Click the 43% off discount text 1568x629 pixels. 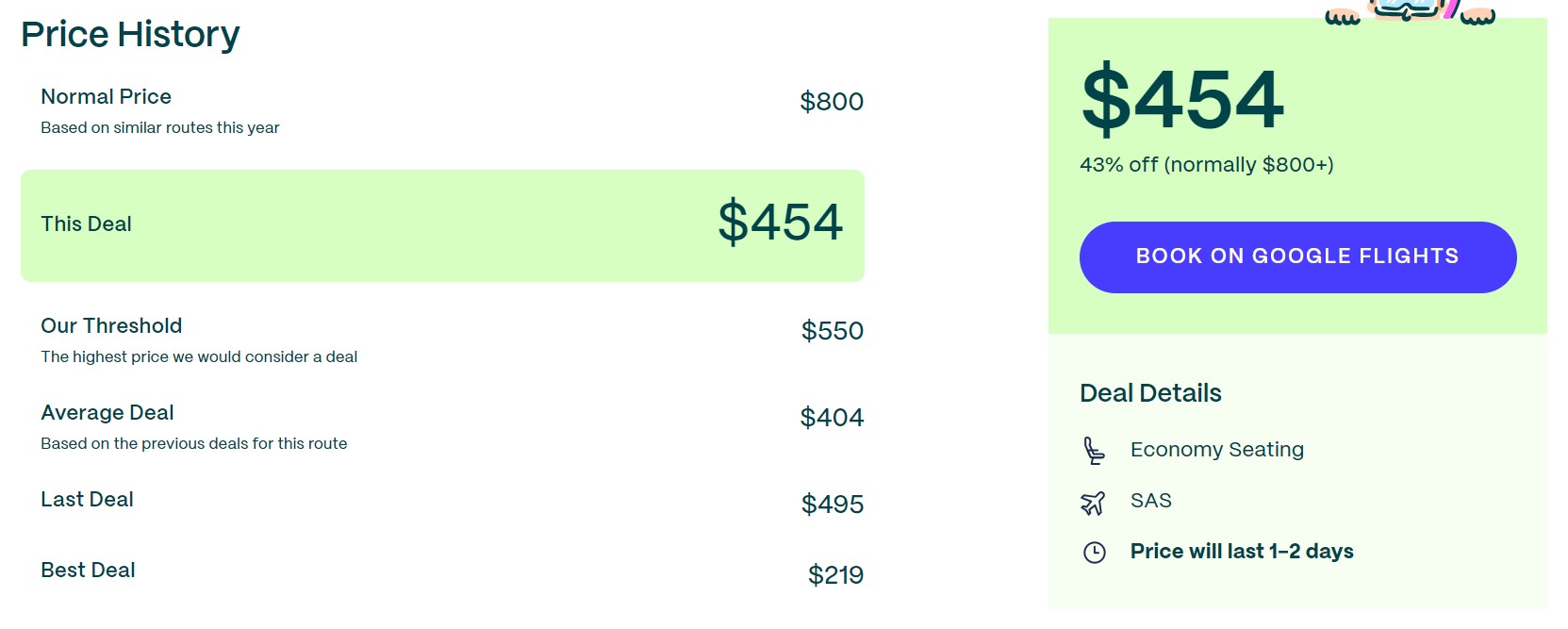click(x=1207, y=164)
